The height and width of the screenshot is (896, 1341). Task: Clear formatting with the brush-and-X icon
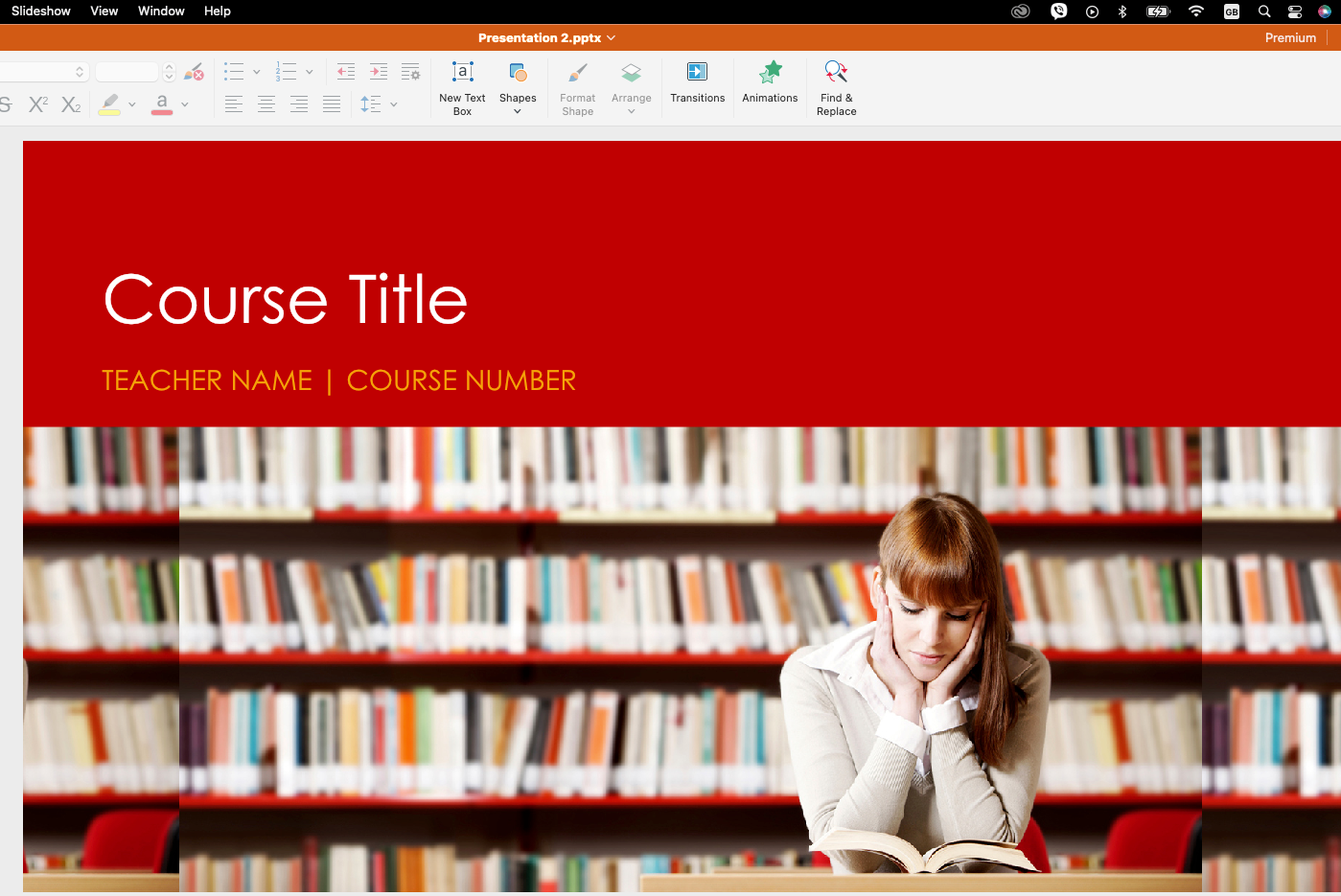pyautogui.click(x=194, y=72)
